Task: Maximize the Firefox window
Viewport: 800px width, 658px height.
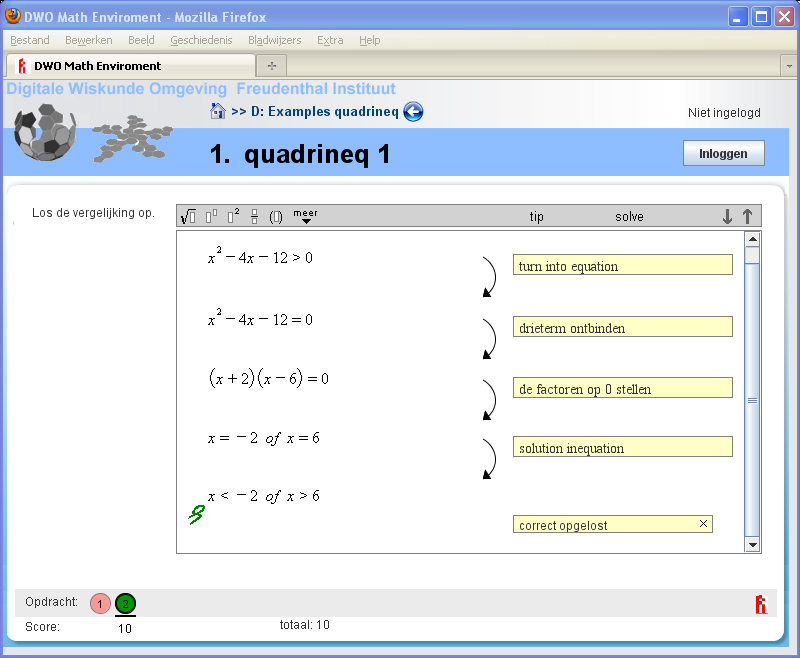Action: pyautogui.click(x=761, y=17)
